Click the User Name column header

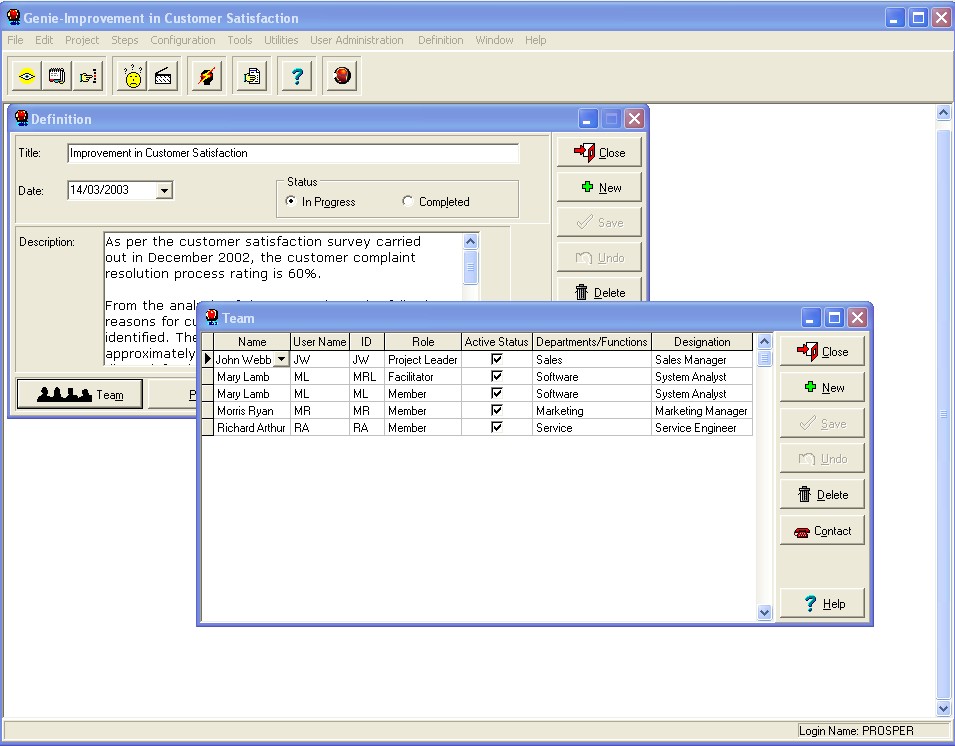tap(320, 342)
